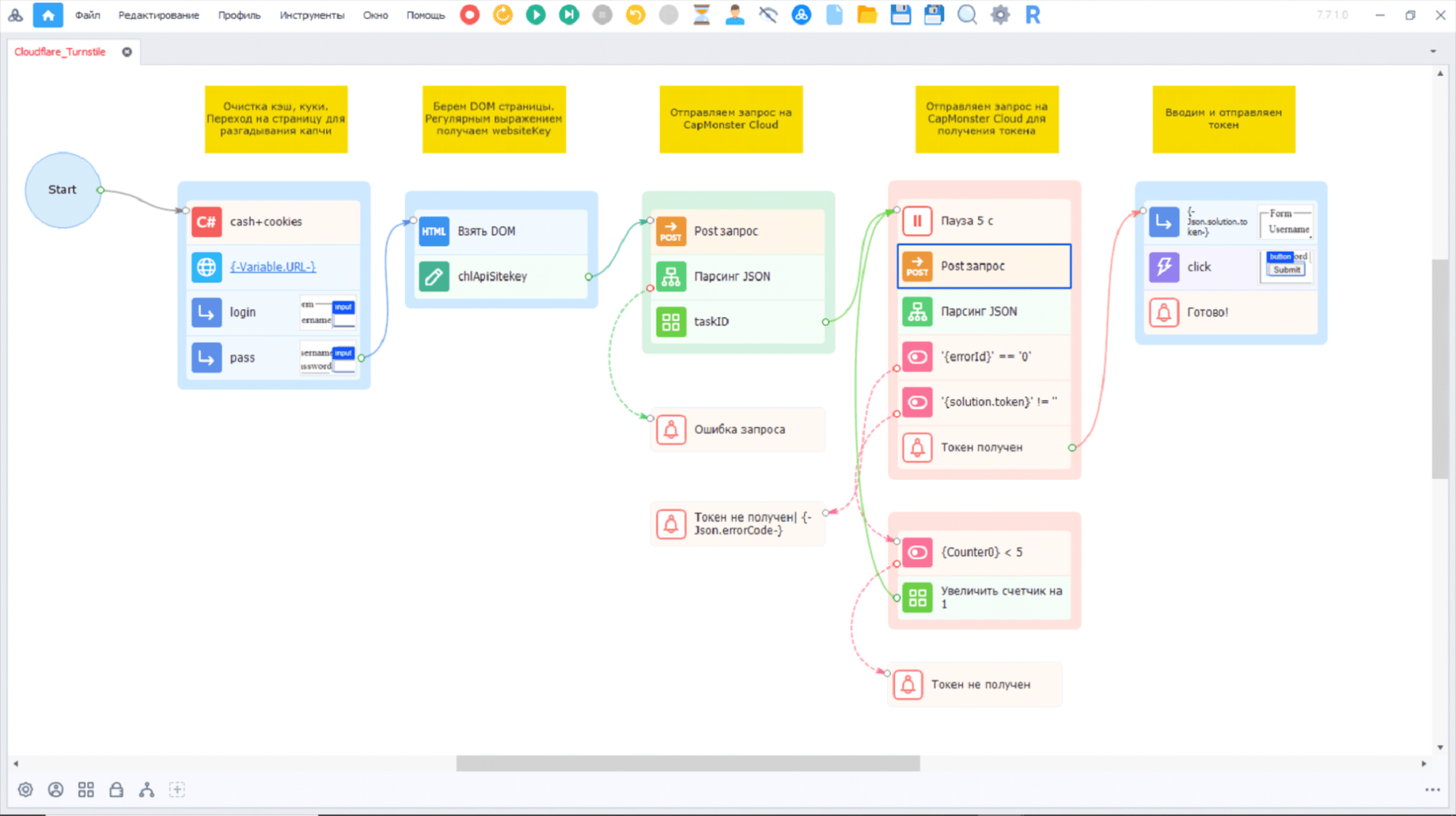Click the bottom user circle icon

coord(55,790)
